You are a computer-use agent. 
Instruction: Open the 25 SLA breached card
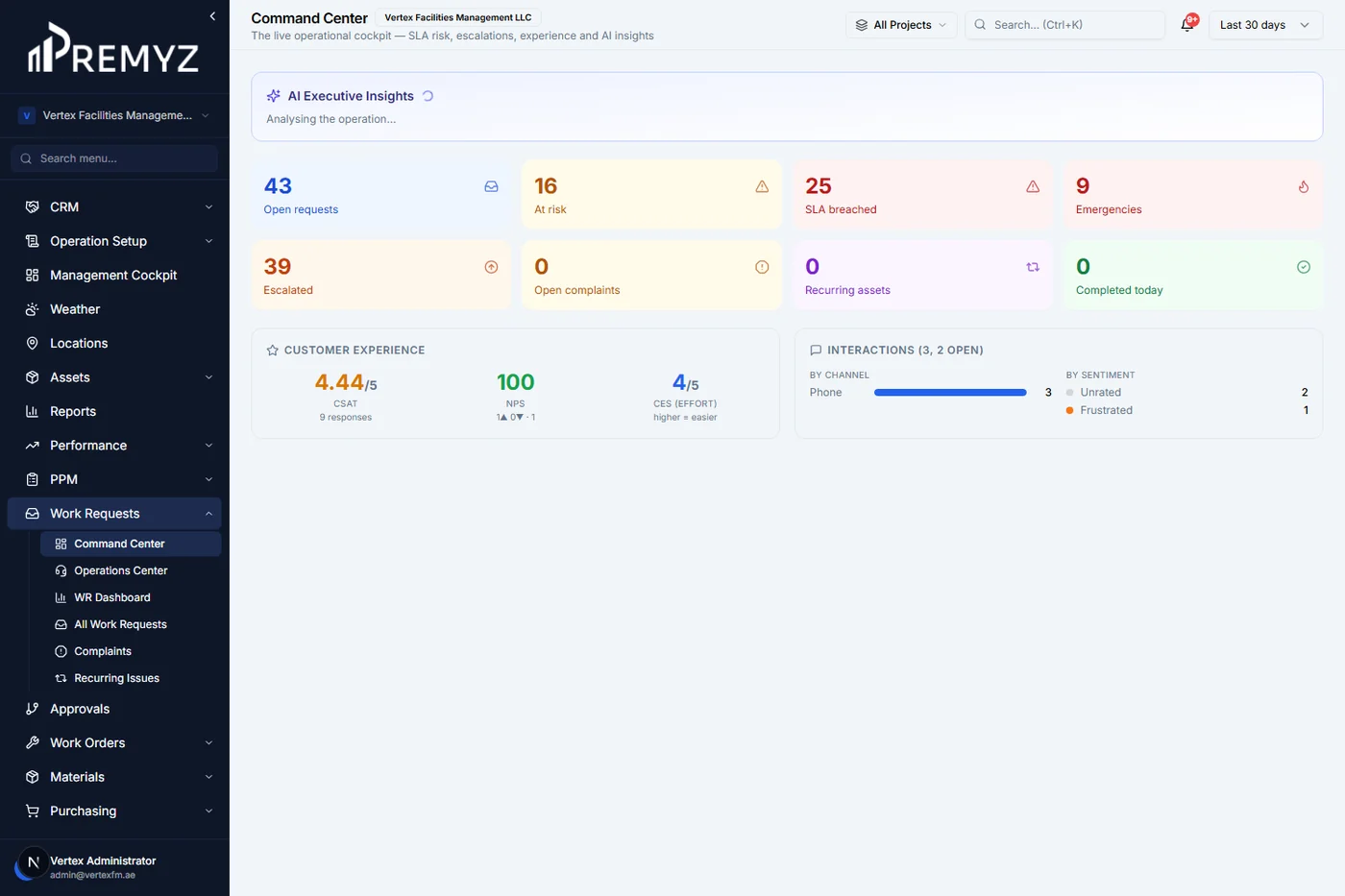(x=923, y=195)
